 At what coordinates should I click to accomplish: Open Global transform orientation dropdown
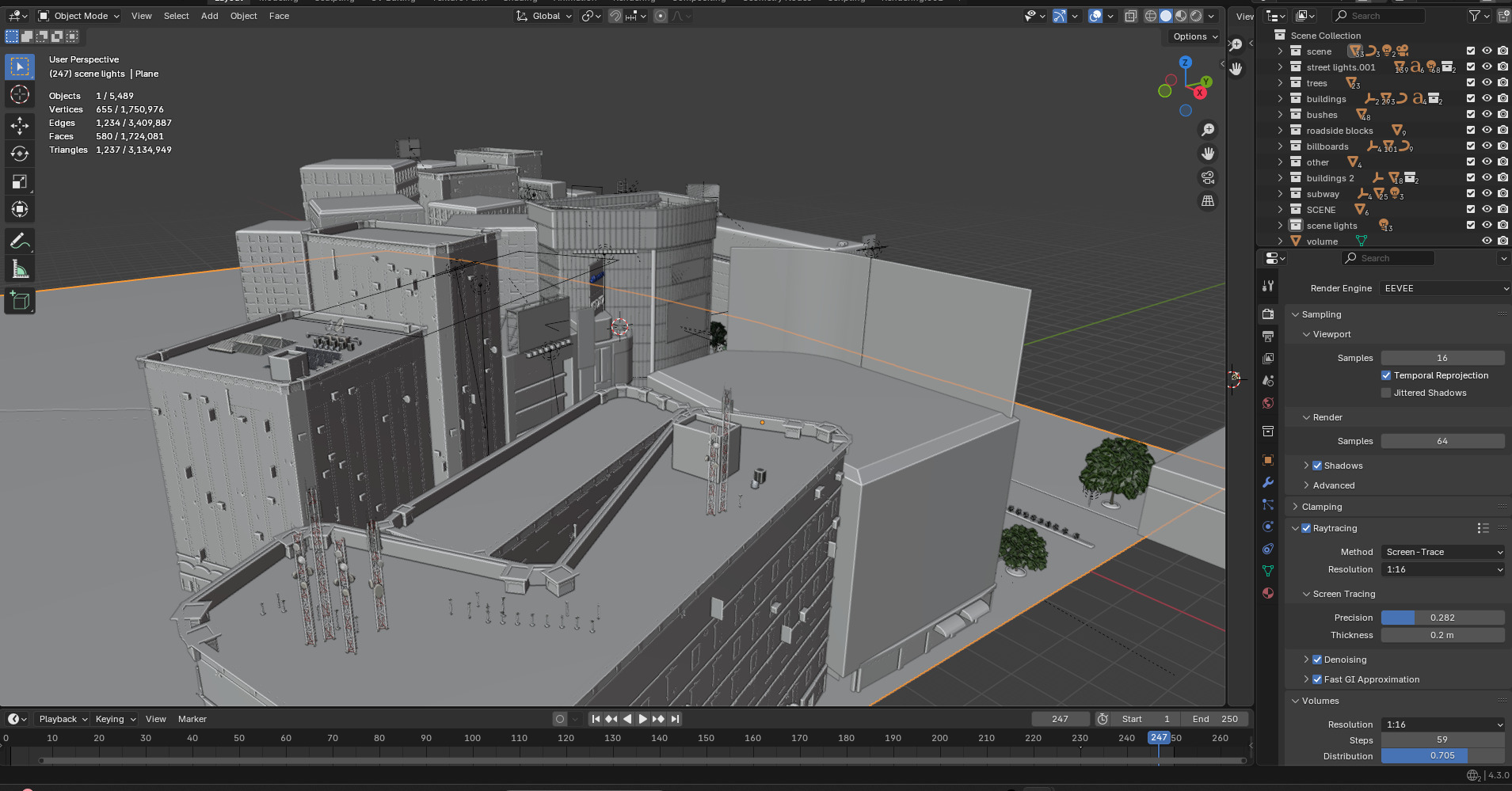pyautogui.click(x=543, y=16)
